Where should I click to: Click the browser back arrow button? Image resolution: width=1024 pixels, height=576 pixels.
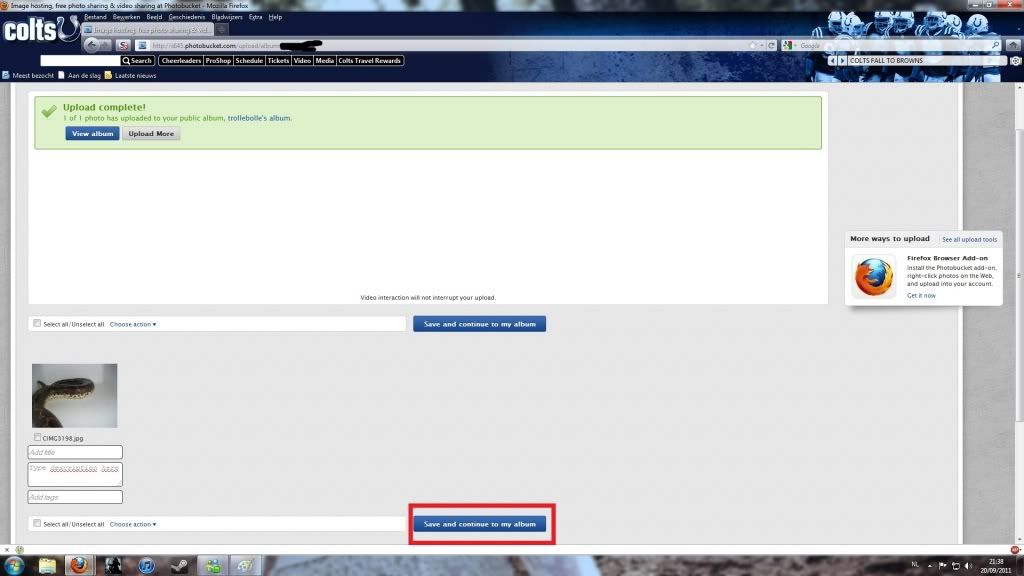(91, 45)
